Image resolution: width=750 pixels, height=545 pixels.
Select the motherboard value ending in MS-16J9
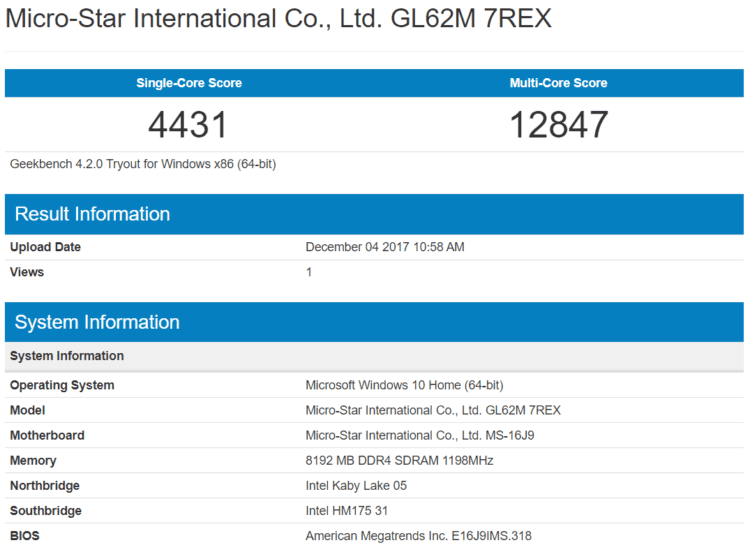(x=420, y=435)
